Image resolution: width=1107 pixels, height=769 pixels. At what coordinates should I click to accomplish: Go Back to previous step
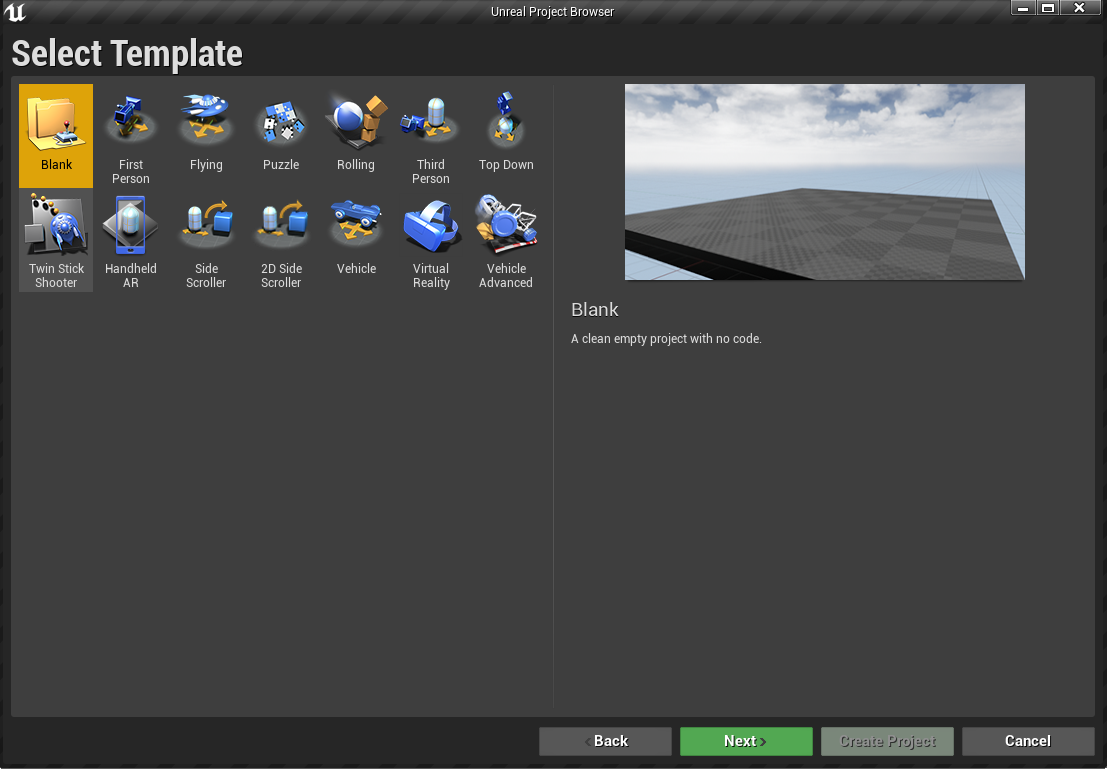605,741
